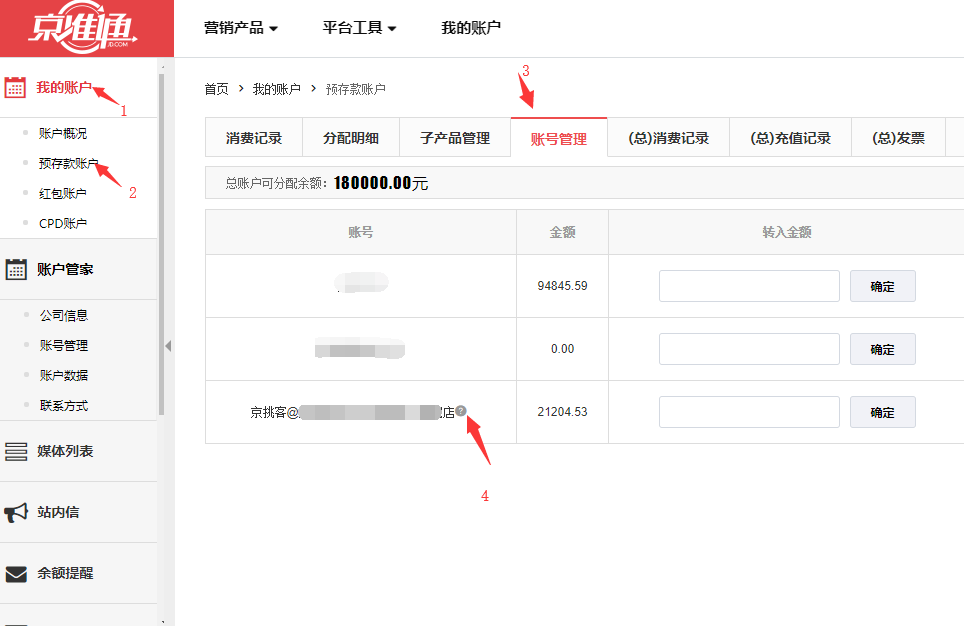Open 账户概况 in the sidebar
Viewport: 964px width, 626px height.
63,133
